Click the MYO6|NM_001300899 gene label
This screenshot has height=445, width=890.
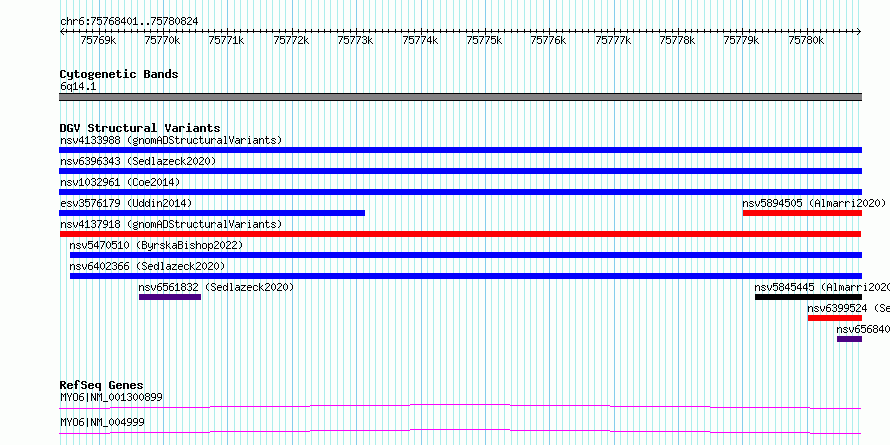point(111,397)
